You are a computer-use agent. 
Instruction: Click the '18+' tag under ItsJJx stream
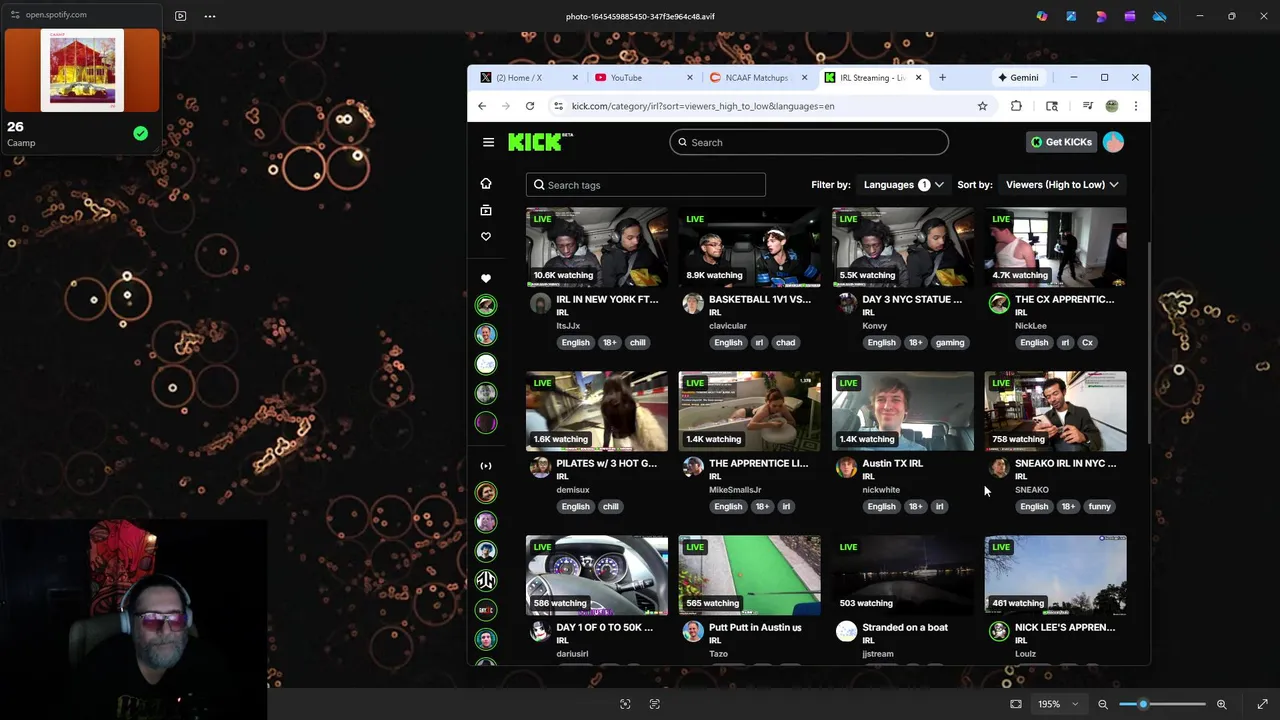tap(609, 342)
